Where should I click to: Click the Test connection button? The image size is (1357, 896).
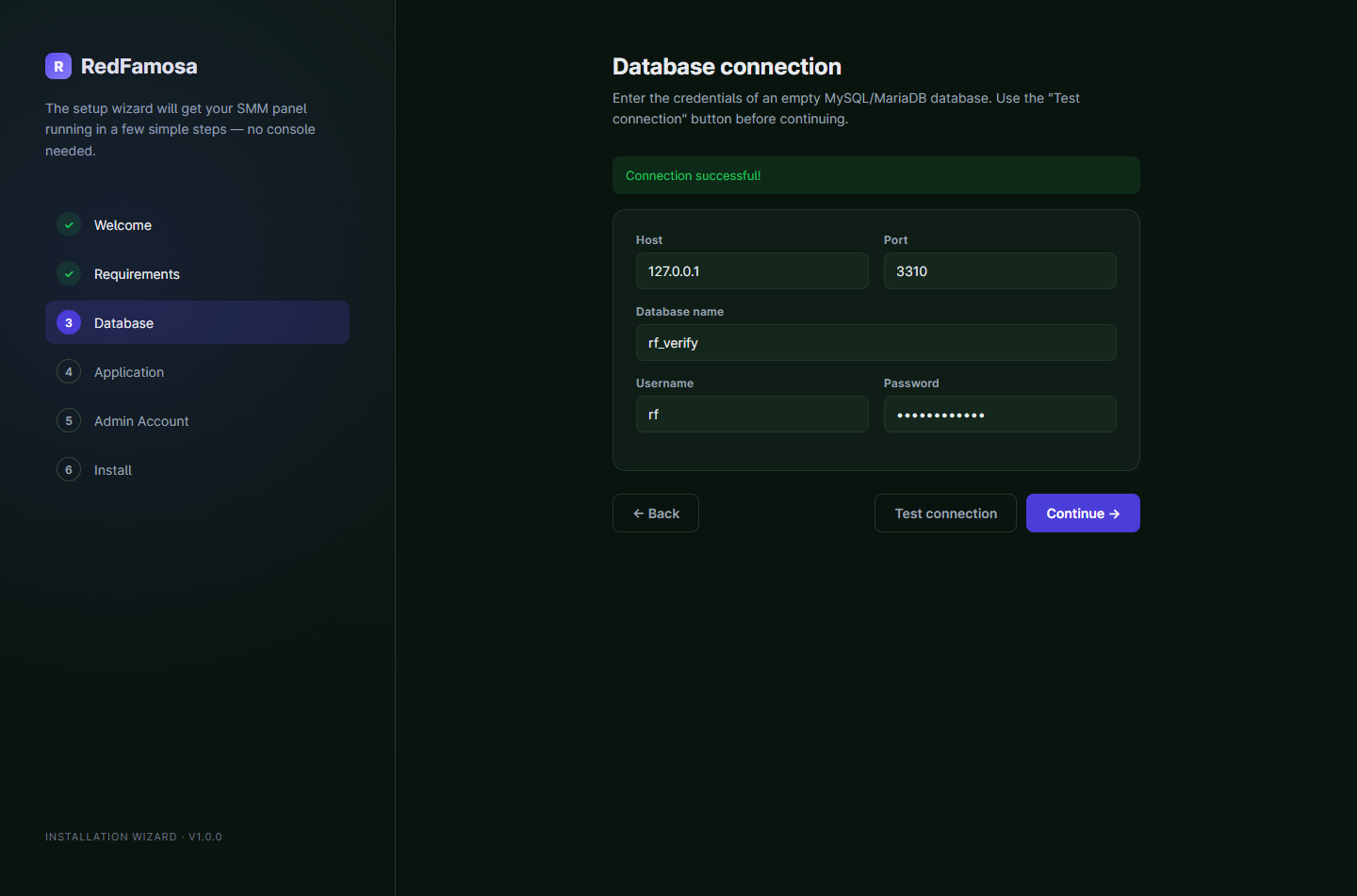point(945,513)
